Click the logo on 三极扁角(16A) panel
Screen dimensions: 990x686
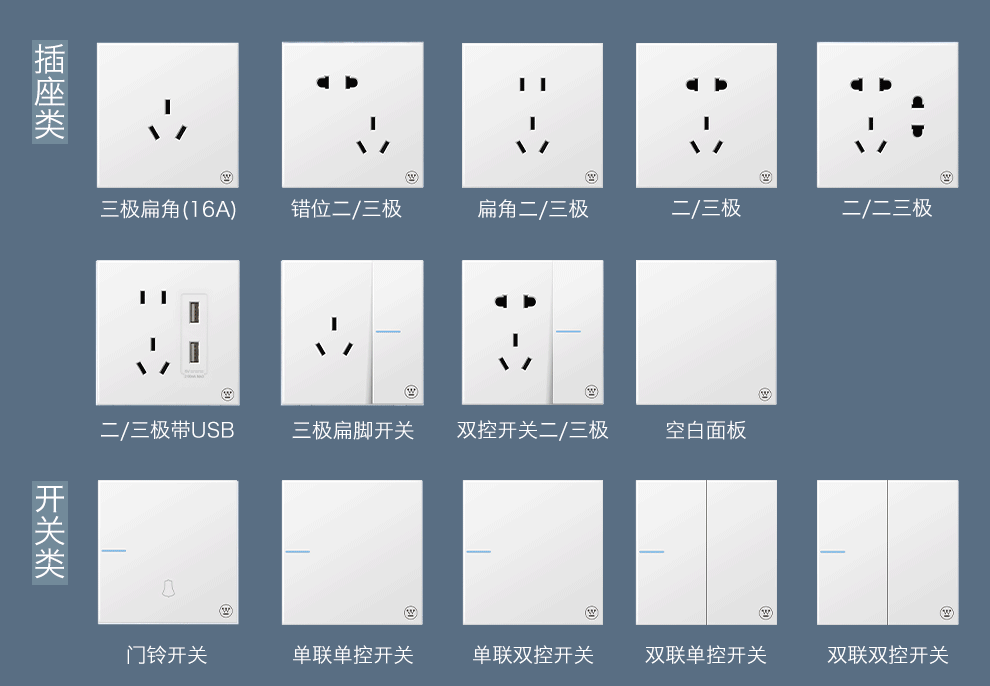coord(226,177)
